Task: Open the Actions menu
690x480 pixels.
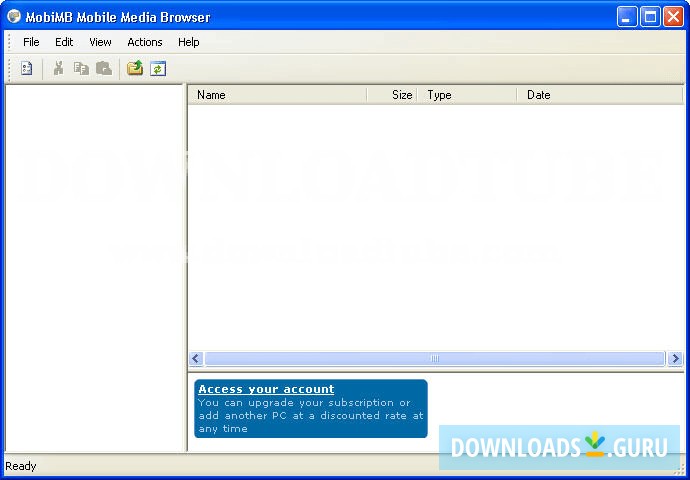Action: [145, 42]
